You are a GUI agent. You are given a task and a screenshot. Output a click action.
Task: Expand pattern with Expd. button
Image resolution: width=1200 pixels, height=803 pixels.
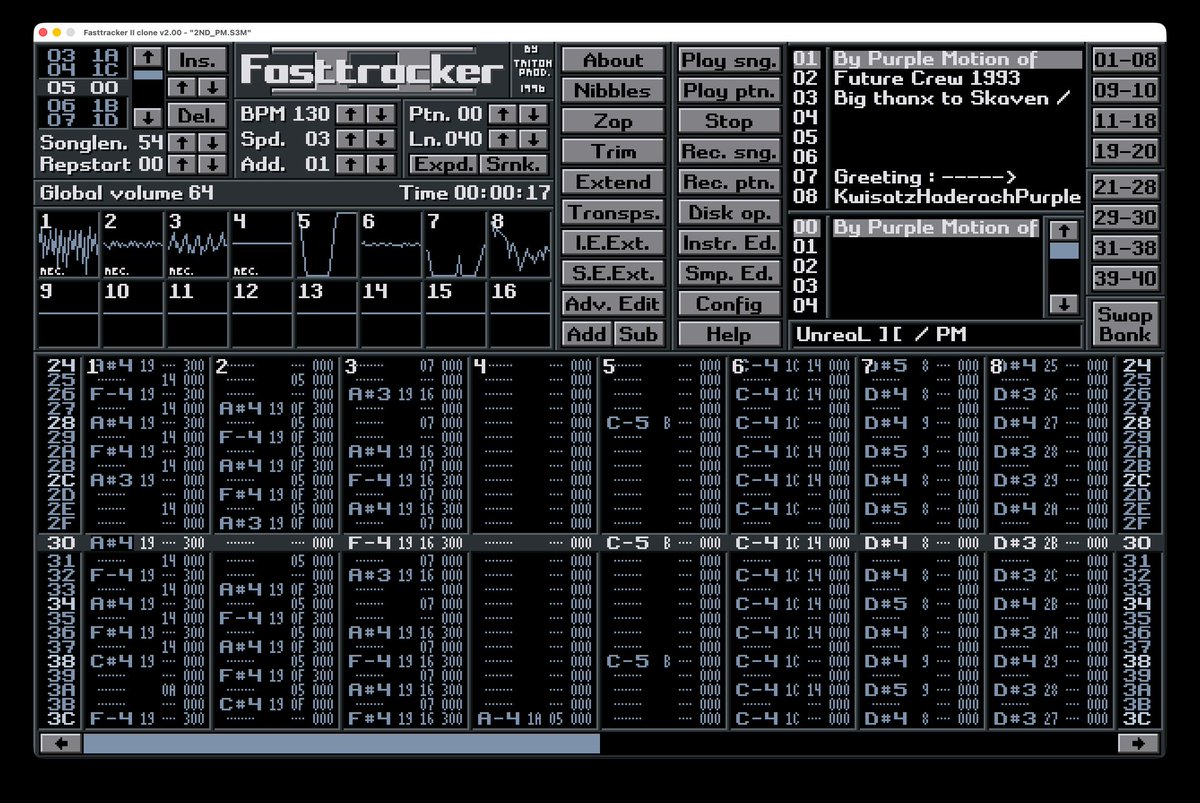[x=444, y=164]
